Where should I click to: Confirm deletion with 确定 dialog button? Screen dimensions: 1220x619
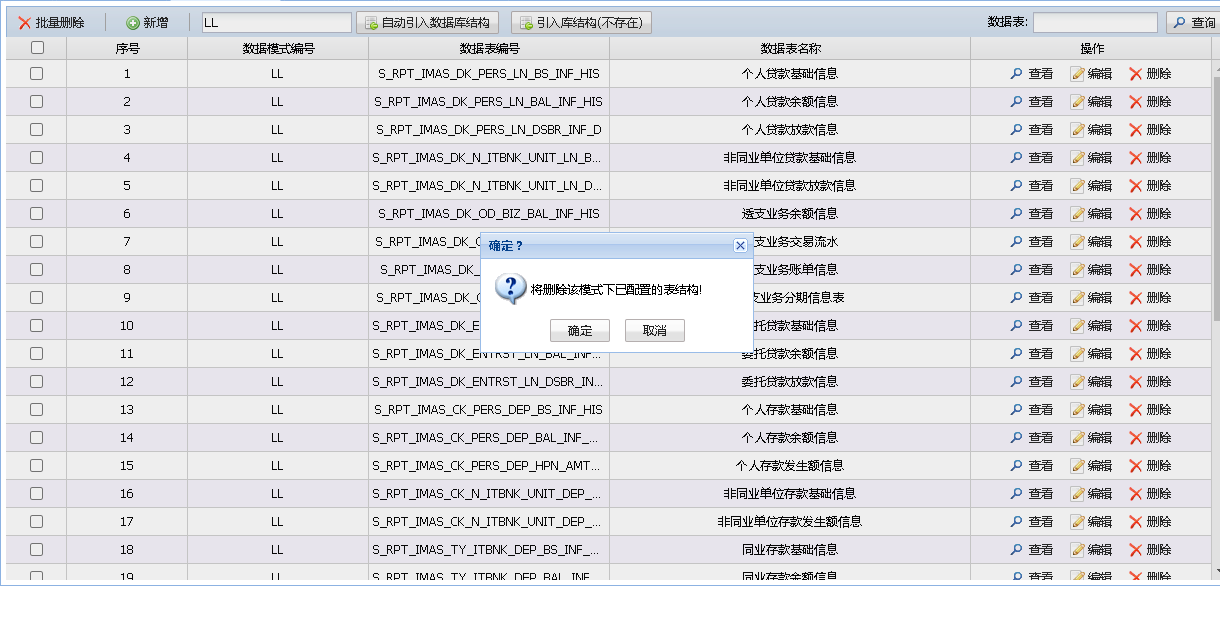coord(580,331)
